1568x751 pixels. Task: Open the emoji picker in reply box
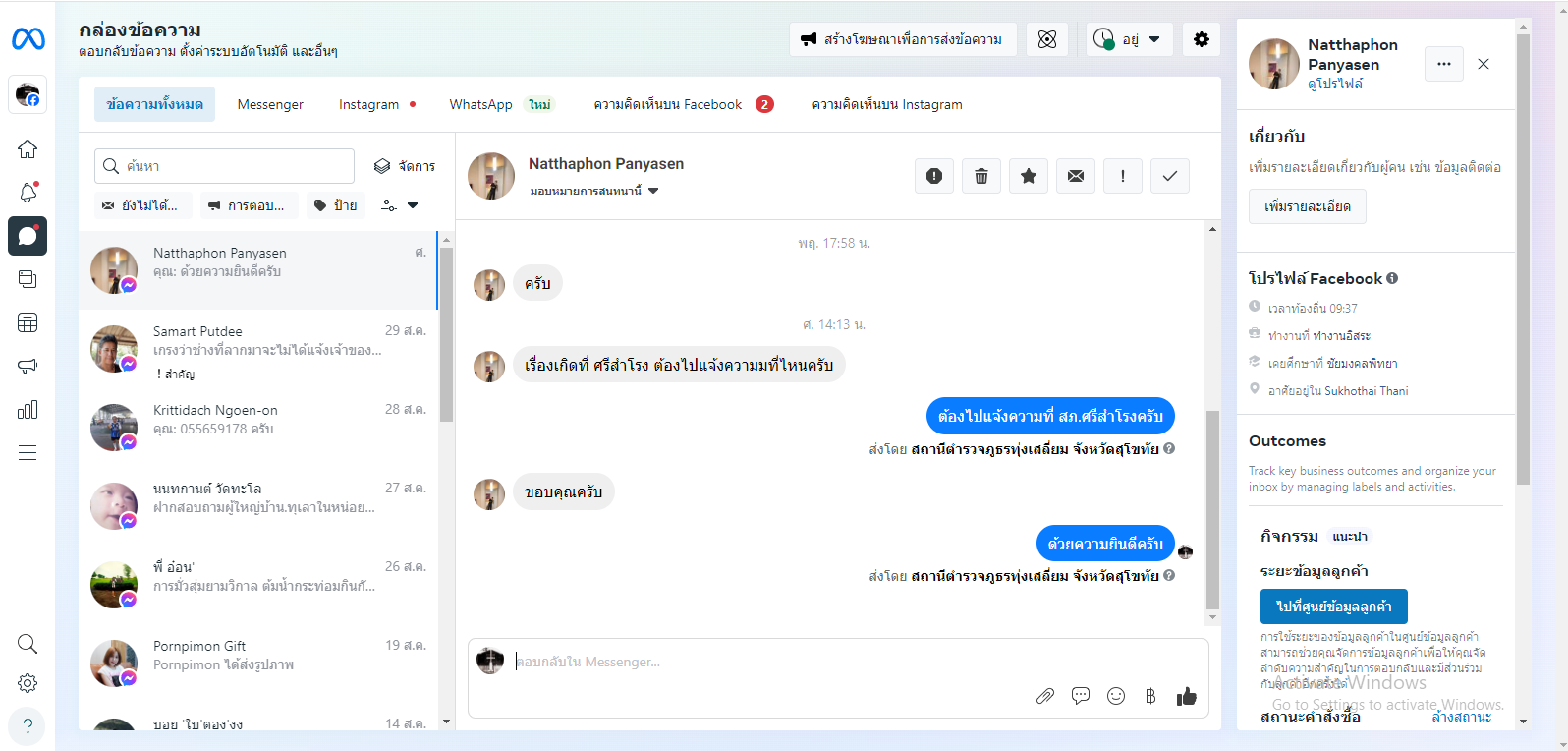point(1115,696)
